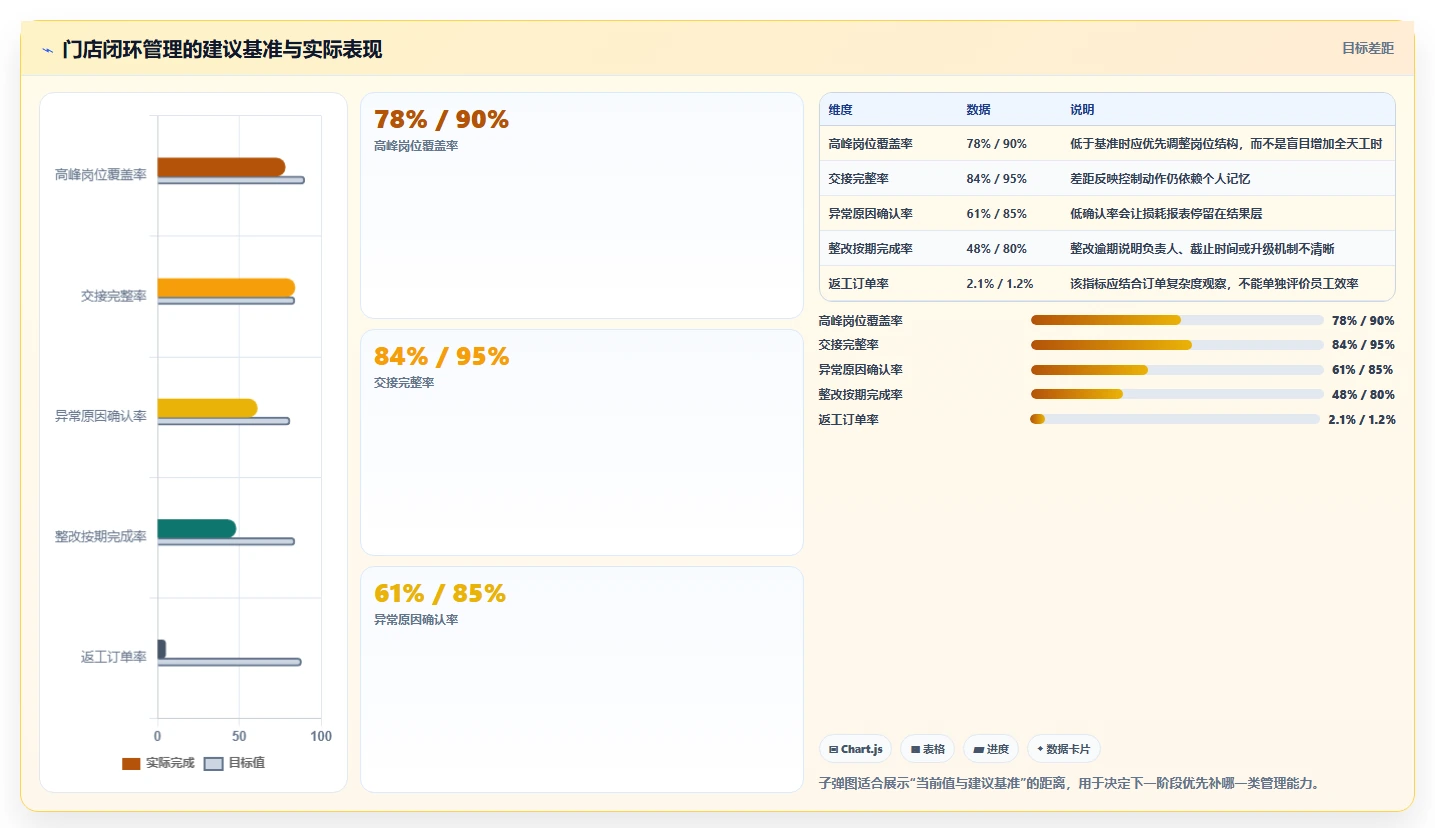This screenshot has width=1435, height=828.
Task: Click the 交接完整率 chart axis label
Action: tap(114, 296)
